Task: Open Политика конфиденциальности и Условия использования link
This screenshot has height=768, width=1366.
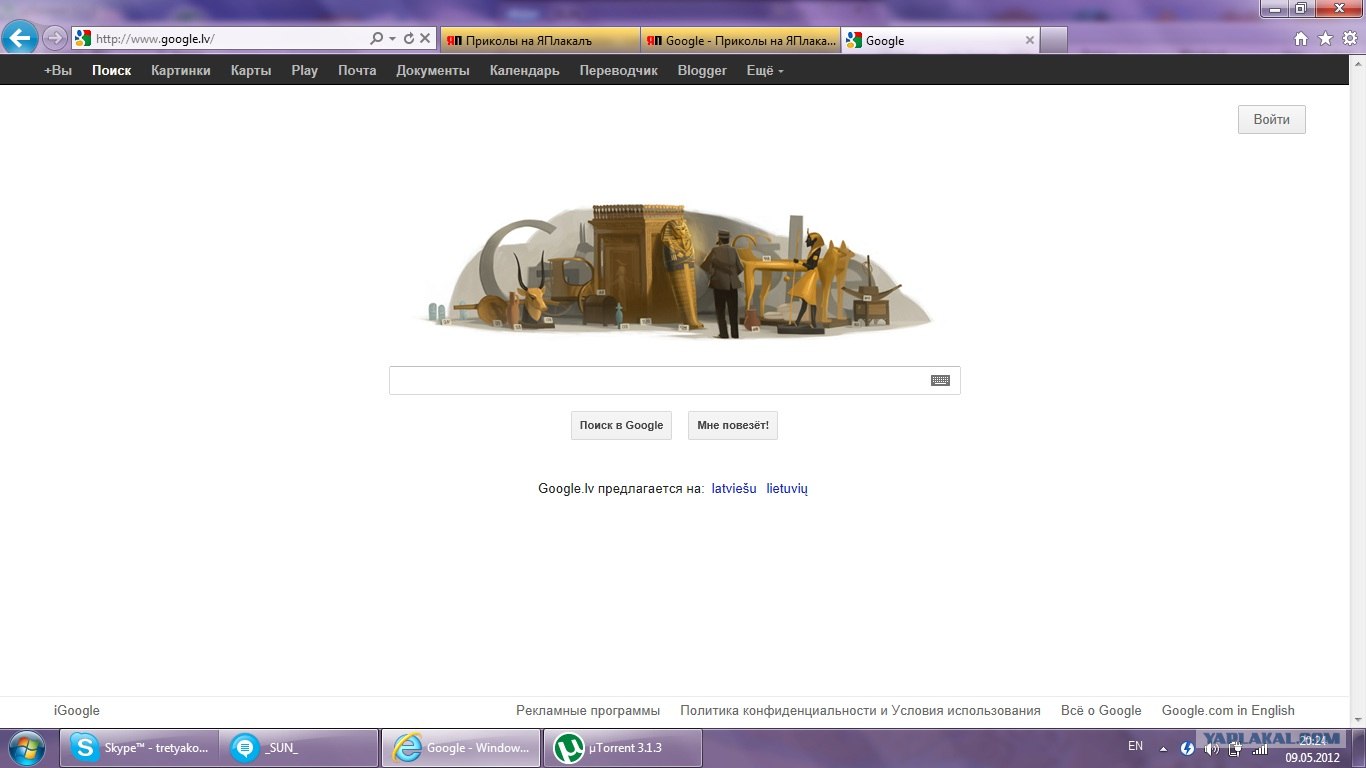Action: (860, 711)
